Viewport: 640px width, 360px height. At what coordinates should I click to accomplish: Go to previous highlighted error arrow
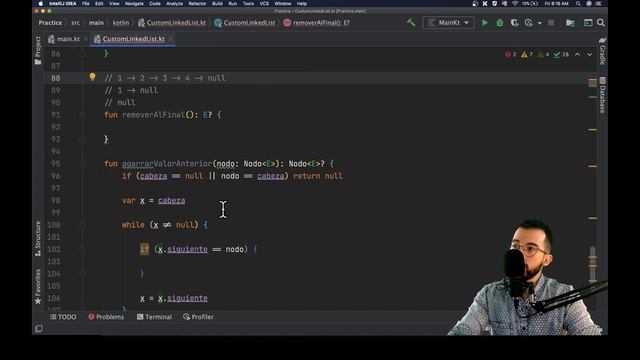(x=578, y=54)
